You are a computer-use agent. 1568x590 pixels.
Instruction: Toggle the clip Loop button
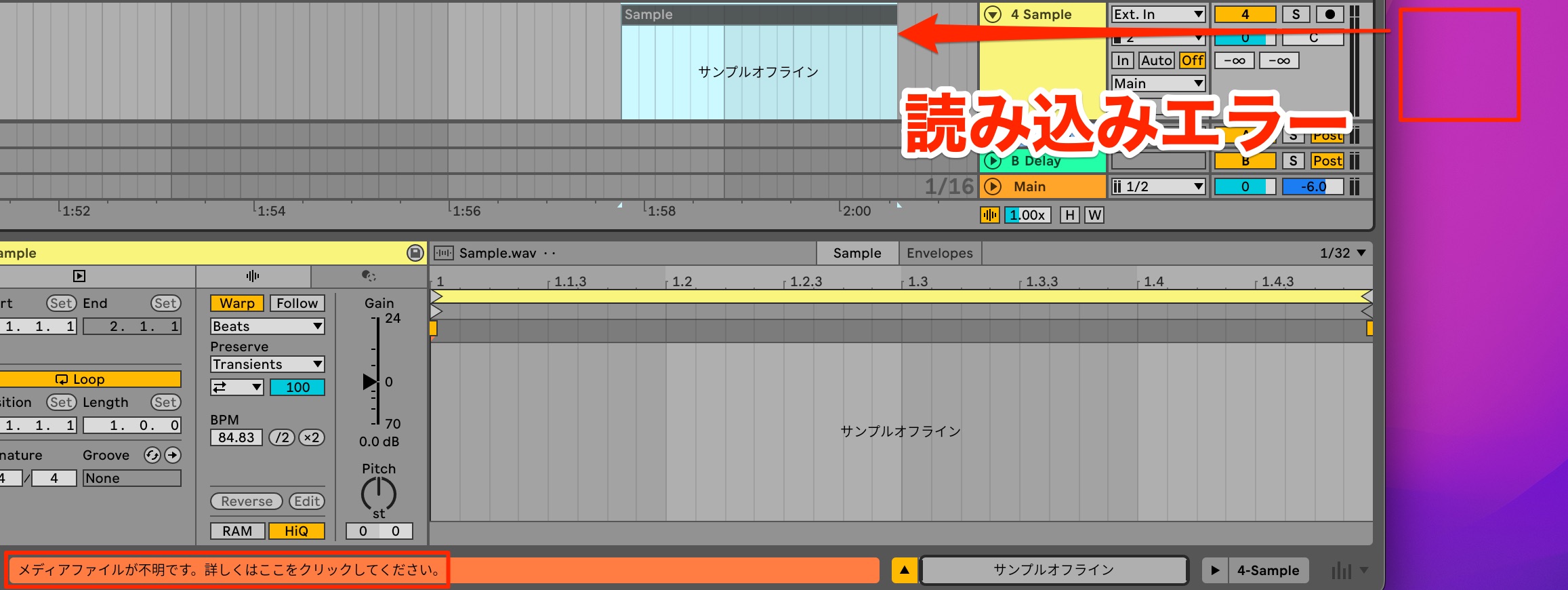pyautogui.click(x=89, y=379)
